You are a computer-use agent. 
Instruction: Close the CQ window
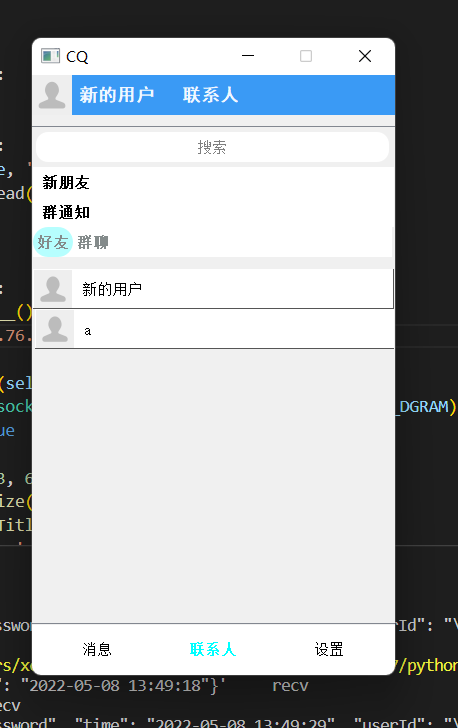click(x=365, y=56)
